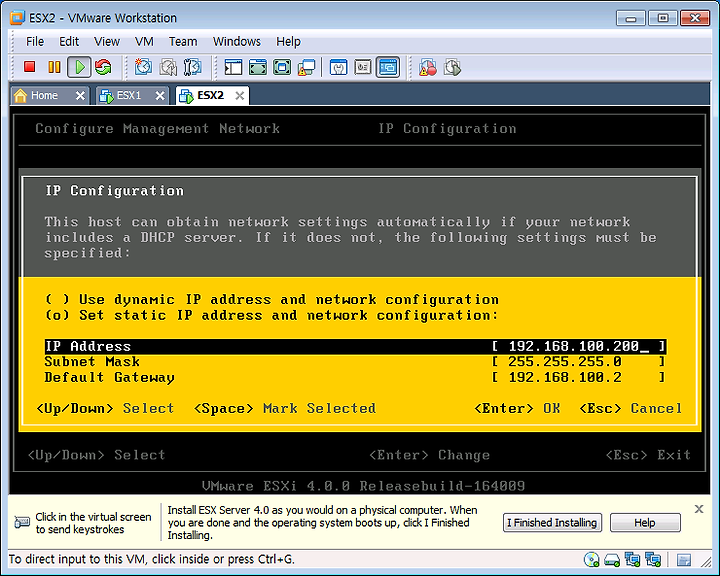Click the Space Mark Selected text
The height and width of the screenshot is (576, 720).
[285, 408]
